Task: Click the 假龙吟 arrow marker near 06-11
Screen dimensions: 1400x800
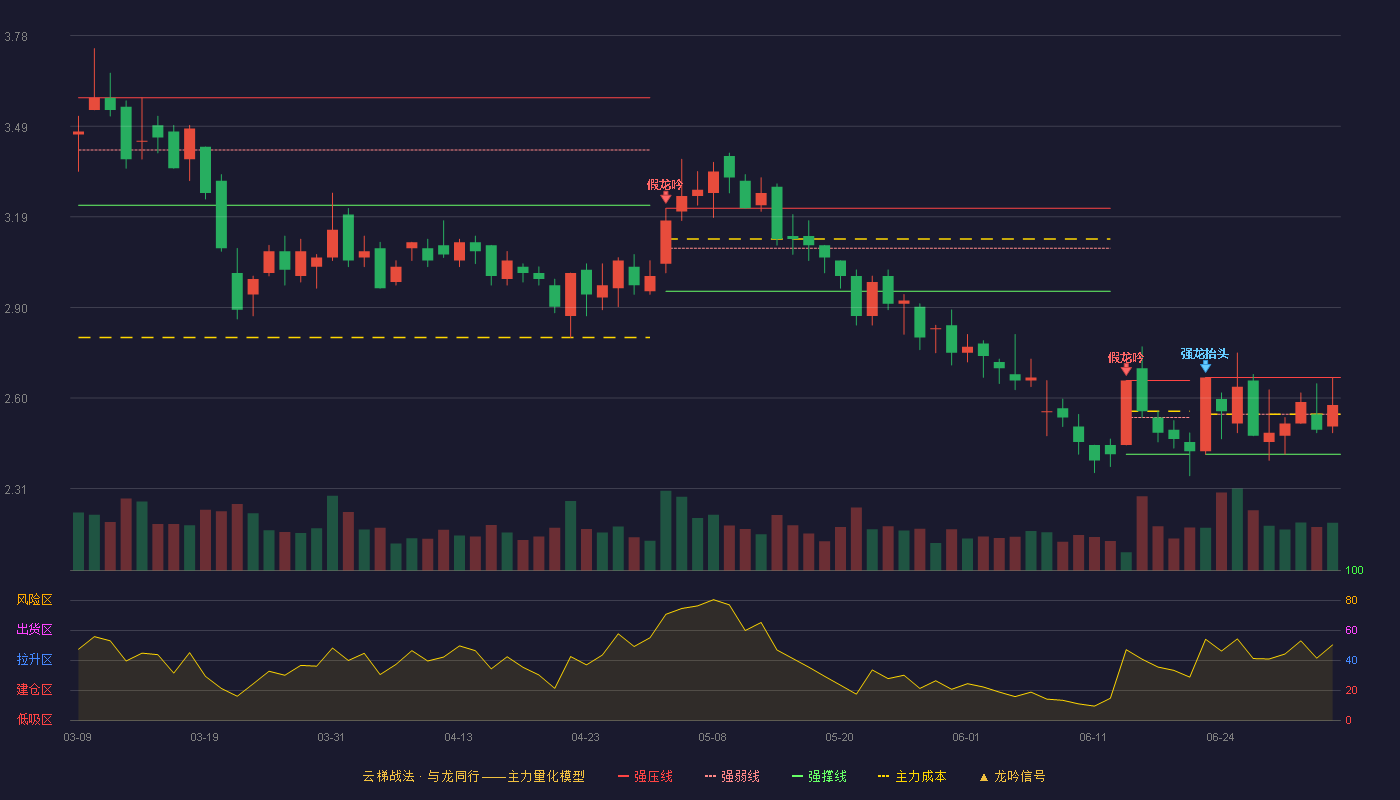Action: [x=1126, y=370]
